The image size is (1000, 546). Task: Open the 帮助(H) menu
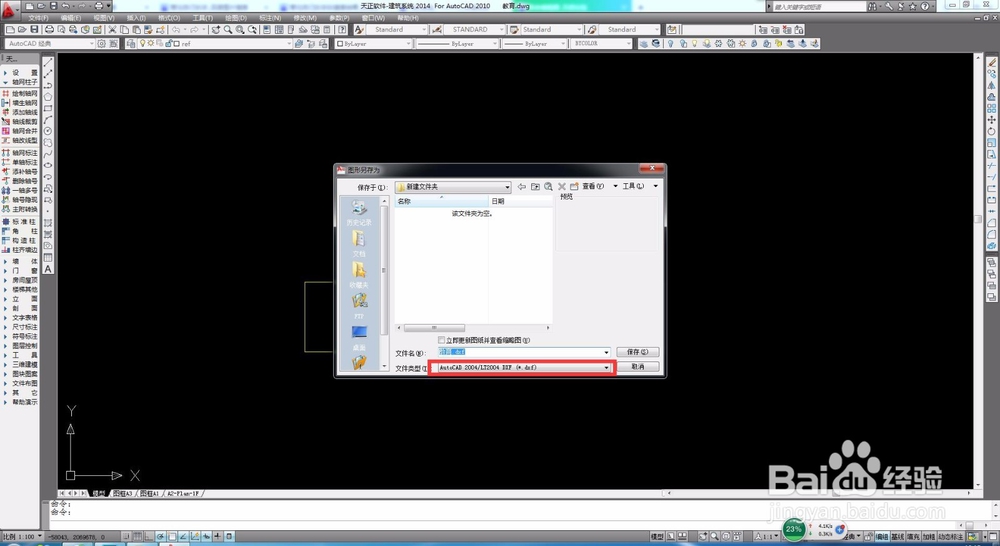[x=408, y=18]
